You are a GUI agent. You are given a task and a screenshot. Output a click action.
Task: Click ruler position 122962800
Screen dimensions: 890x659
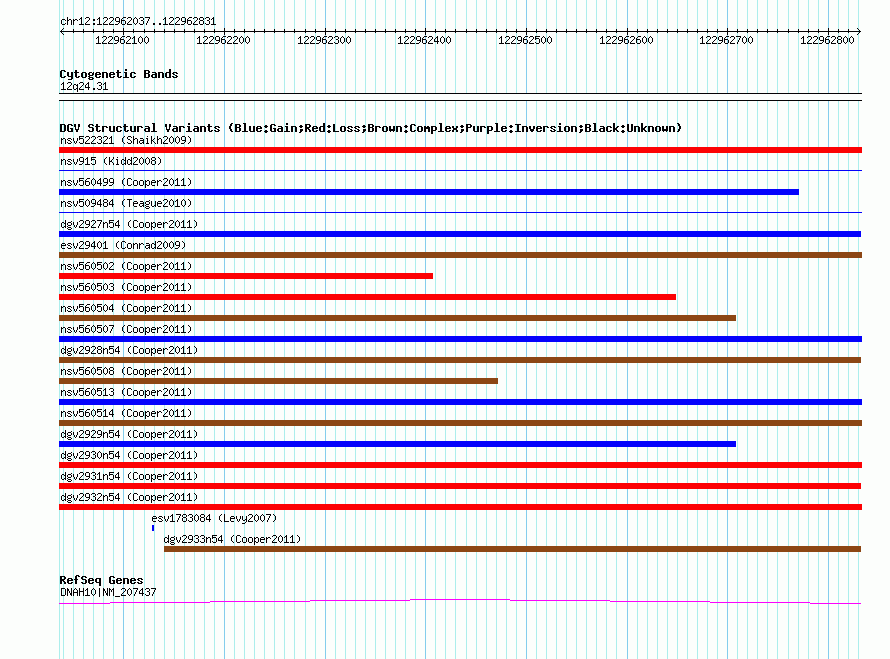(827, 40)
